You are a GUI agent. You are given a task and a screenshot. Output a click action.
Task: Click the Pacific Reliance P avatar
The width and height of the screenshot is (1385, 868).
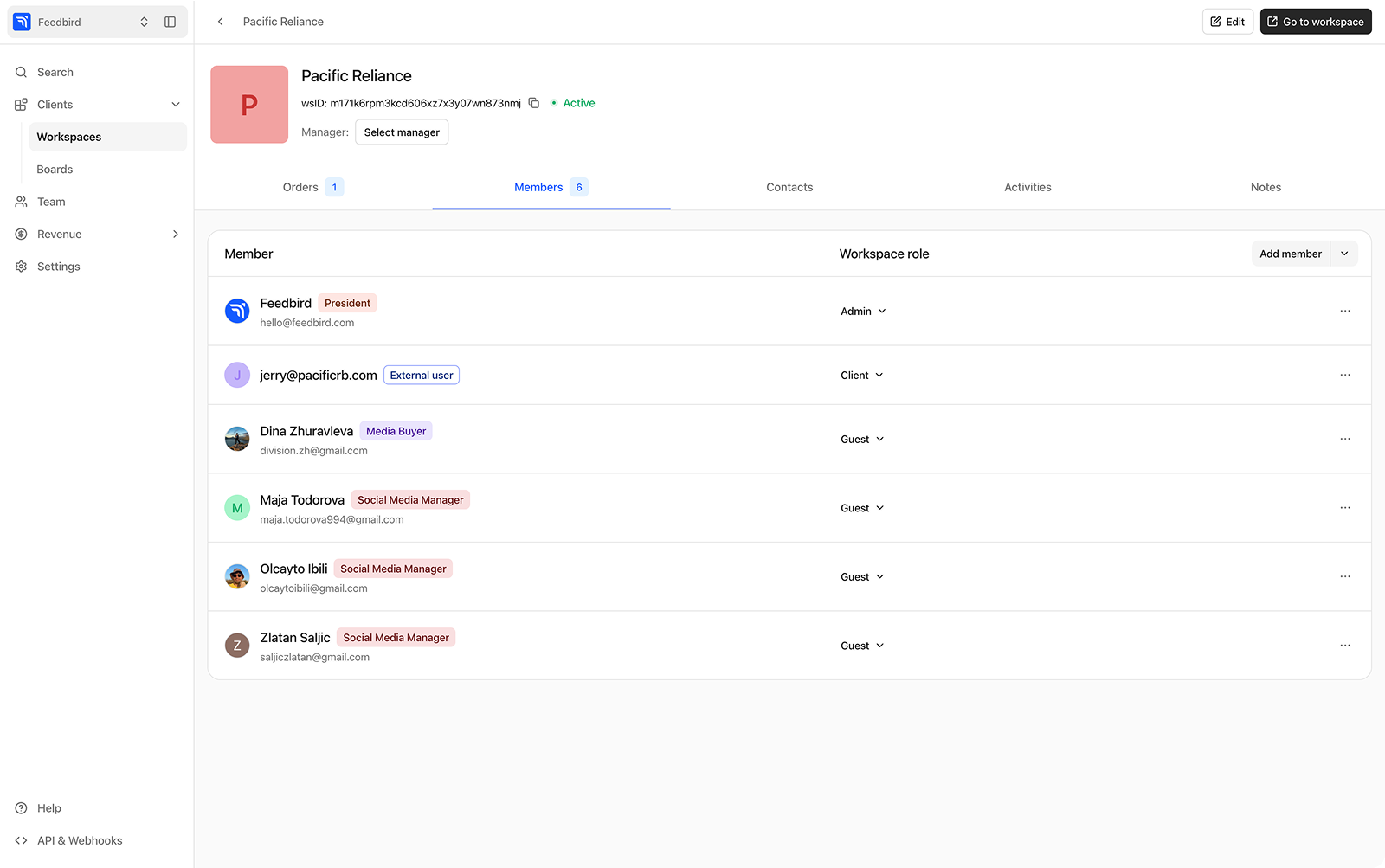click(249, 105)
